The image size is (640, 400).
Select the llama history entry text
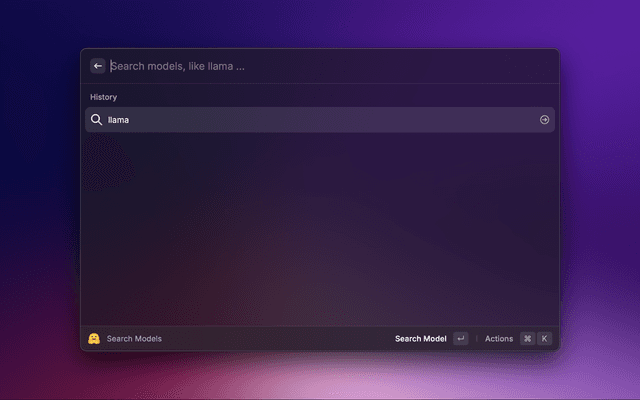pyautogui.click(x=119, y=120)
